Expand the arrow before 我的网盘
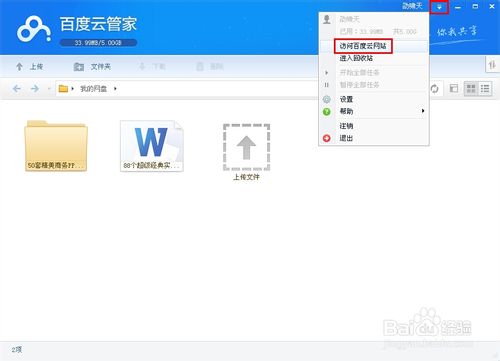Viewport: 500px width, 361px height. pyautogui.click(x=73, y=89)
